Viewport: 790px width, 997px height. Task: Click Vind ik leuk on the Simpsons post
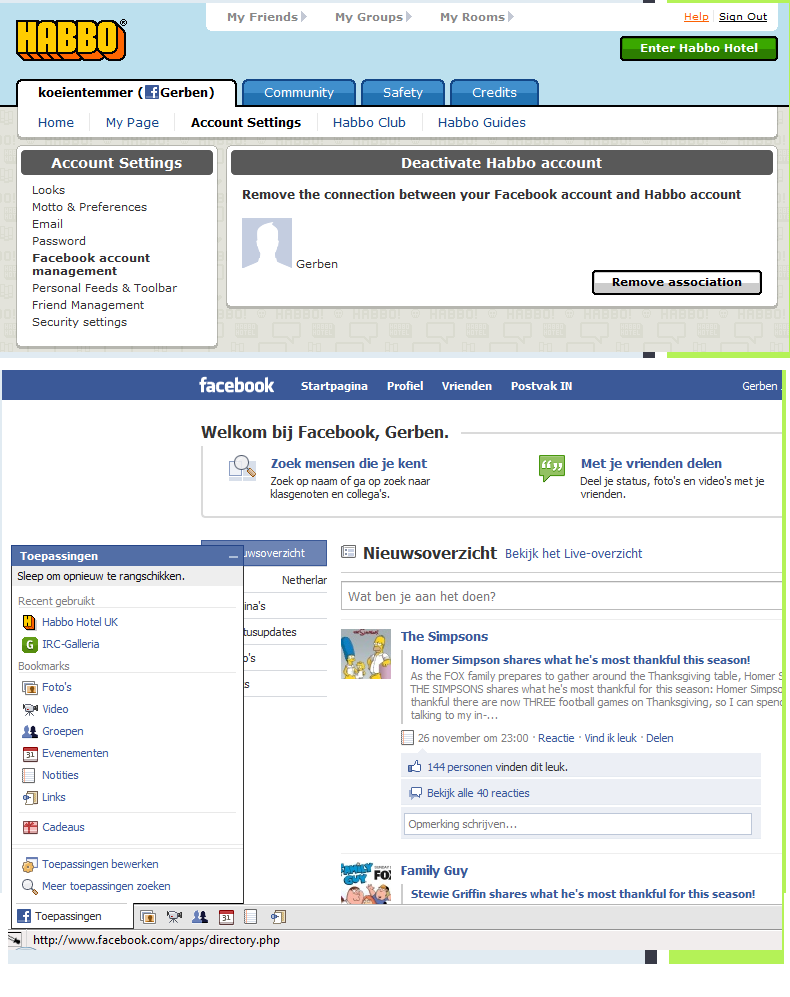click(x=611, y=738)
